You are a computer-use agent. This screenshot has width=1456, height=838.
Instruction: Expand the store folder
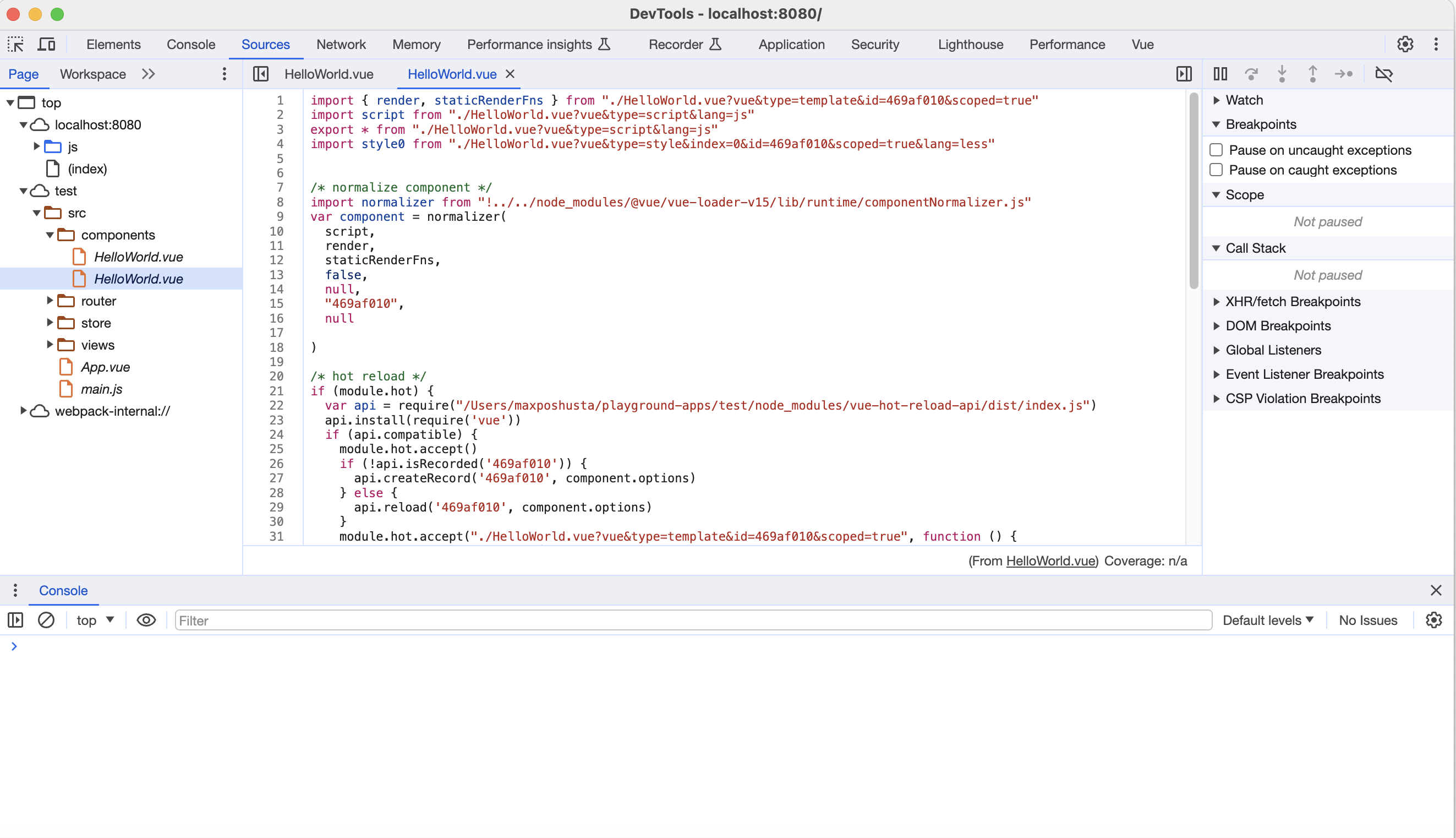tap(50, 322)
